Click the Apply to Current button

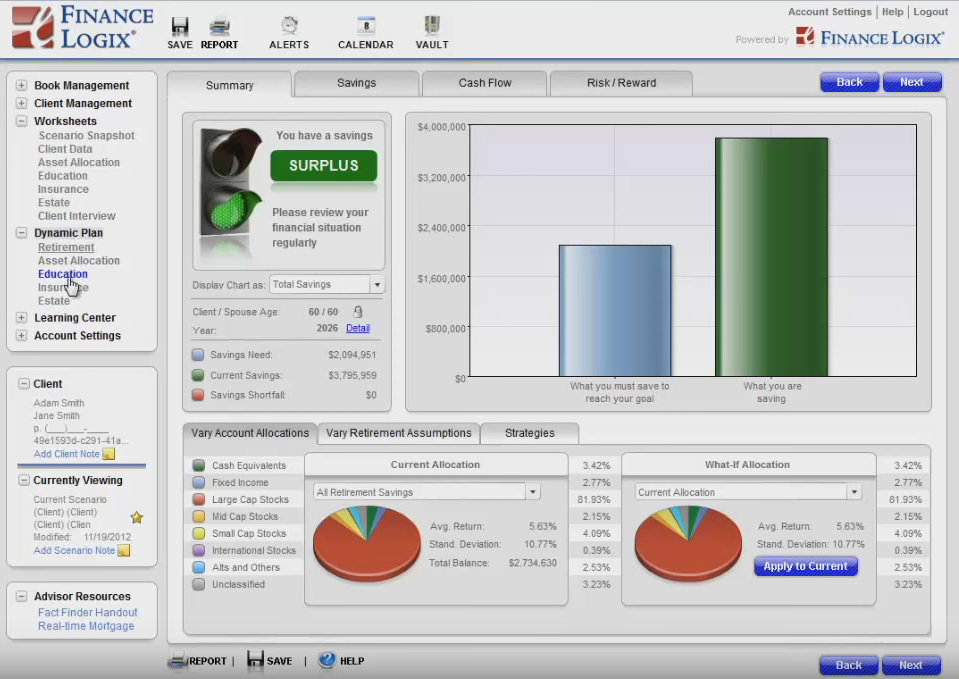(805, 566)
